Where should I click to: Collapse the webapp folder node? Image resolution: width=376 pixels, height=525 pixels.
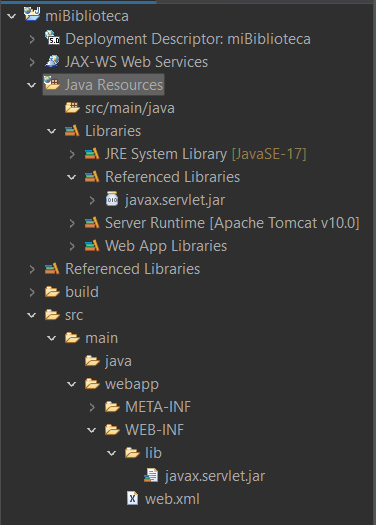tap(72, 384)
